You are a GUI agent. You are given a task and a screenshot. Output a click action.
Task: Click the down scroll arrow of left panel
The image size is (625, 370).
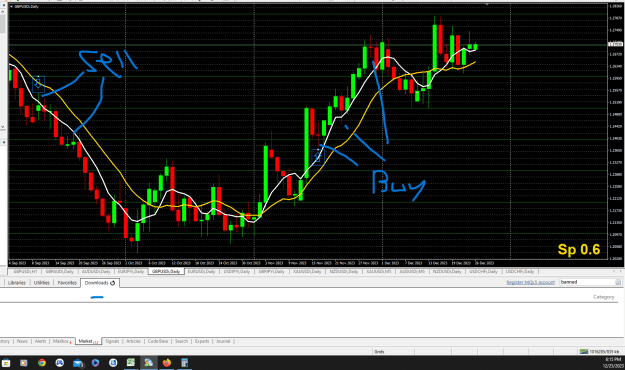2,127
